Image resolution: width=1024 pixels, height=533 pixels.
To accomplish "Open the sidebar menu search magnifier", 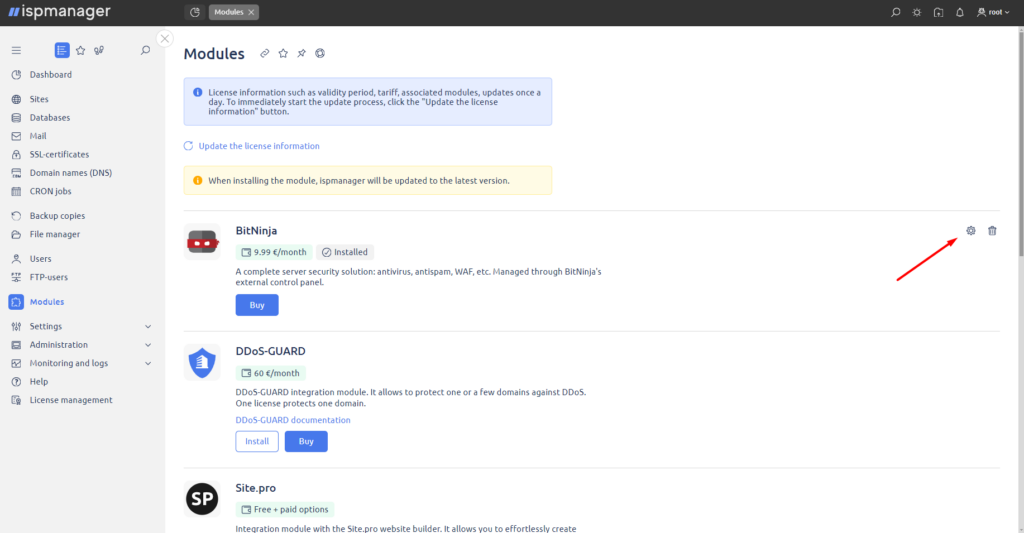I will [x=145, y=50].
